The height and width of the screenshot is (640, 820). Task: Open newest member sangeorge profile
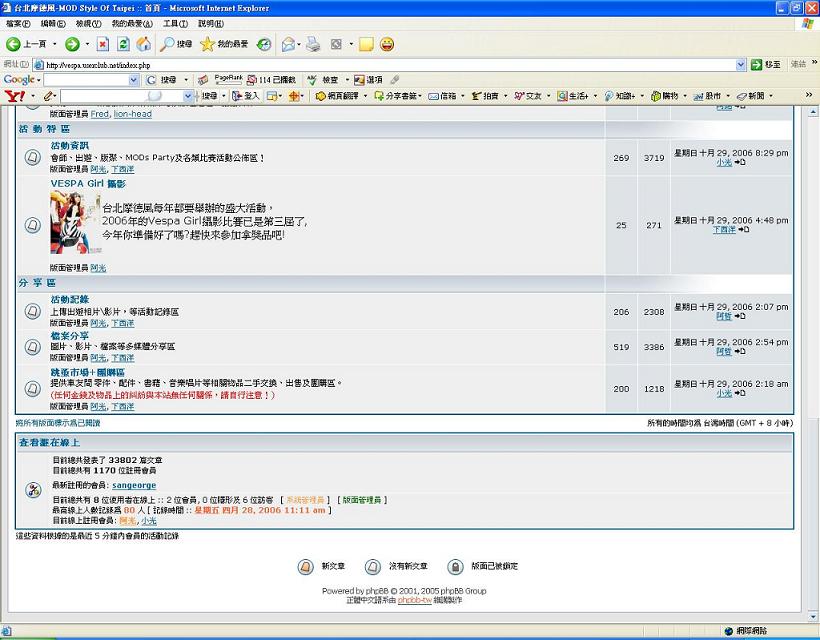coord(134,485)
